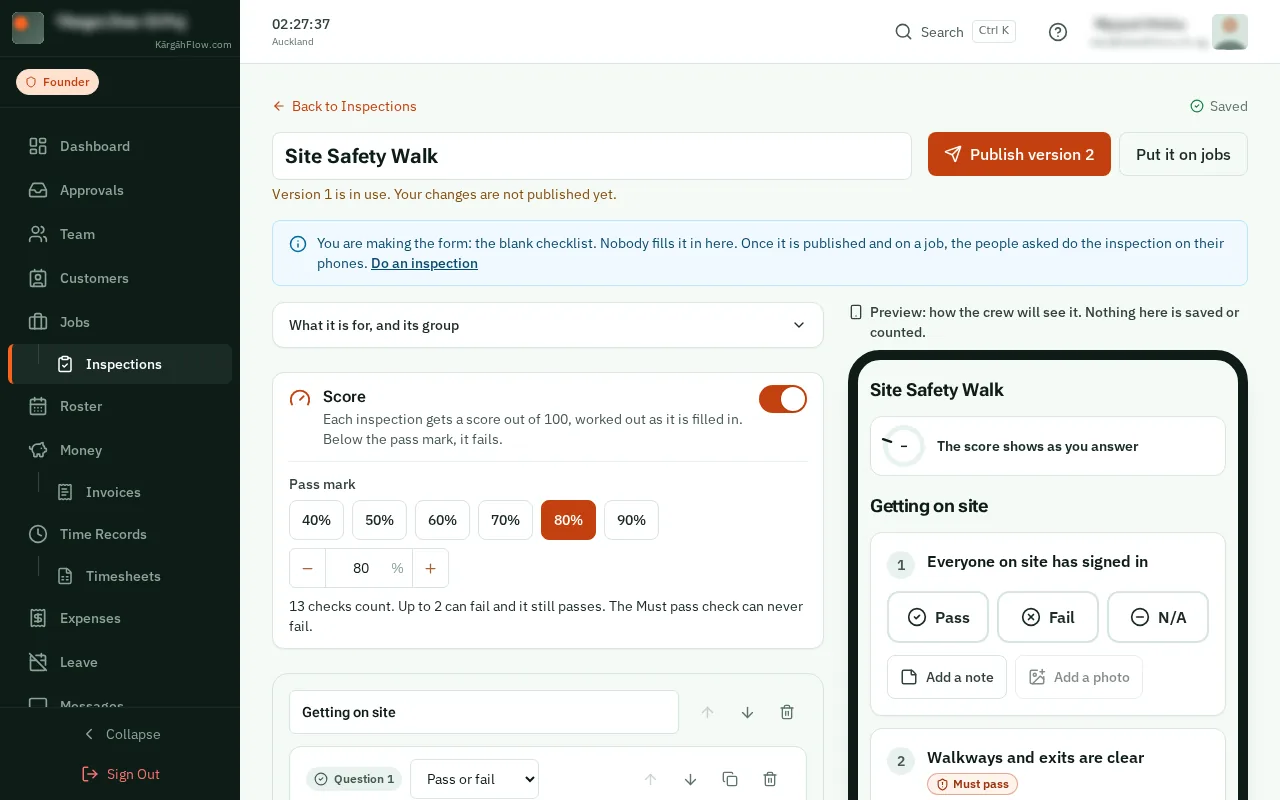Click the preview score circle indicator

[x=903, y=446]
